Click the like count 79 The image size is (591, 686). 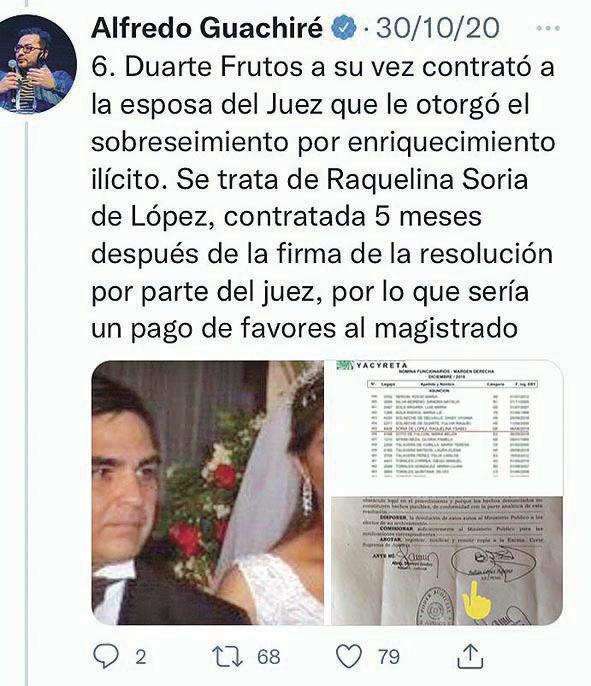pyautogui.click(x=389, y=657)
